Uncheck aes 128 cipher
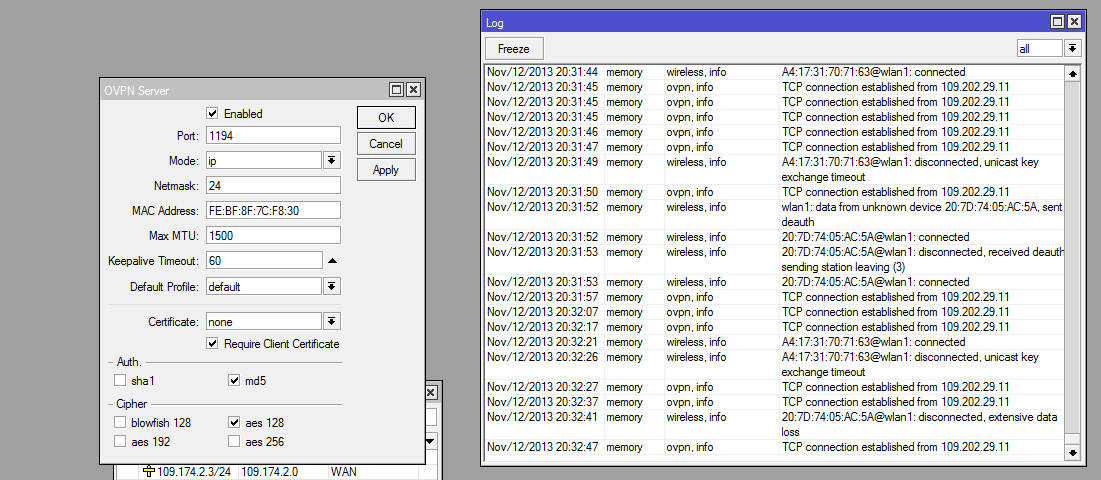The image size is (1101, 480). (x=235, y=422)
